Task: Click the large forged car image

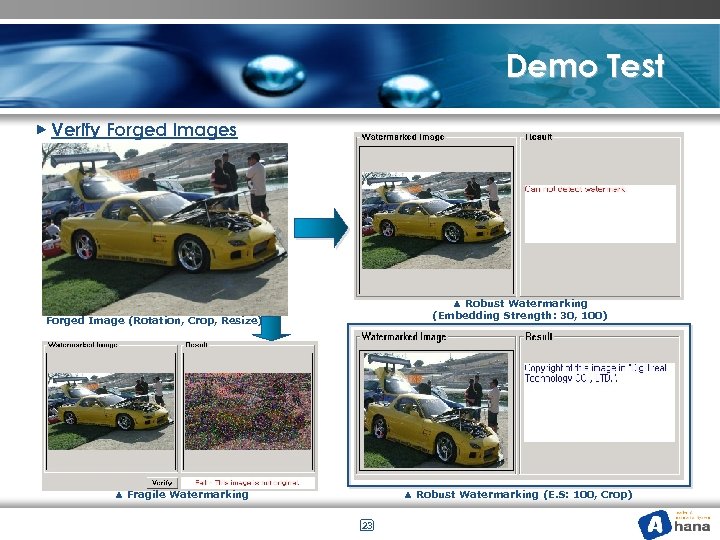Action: 165,229
